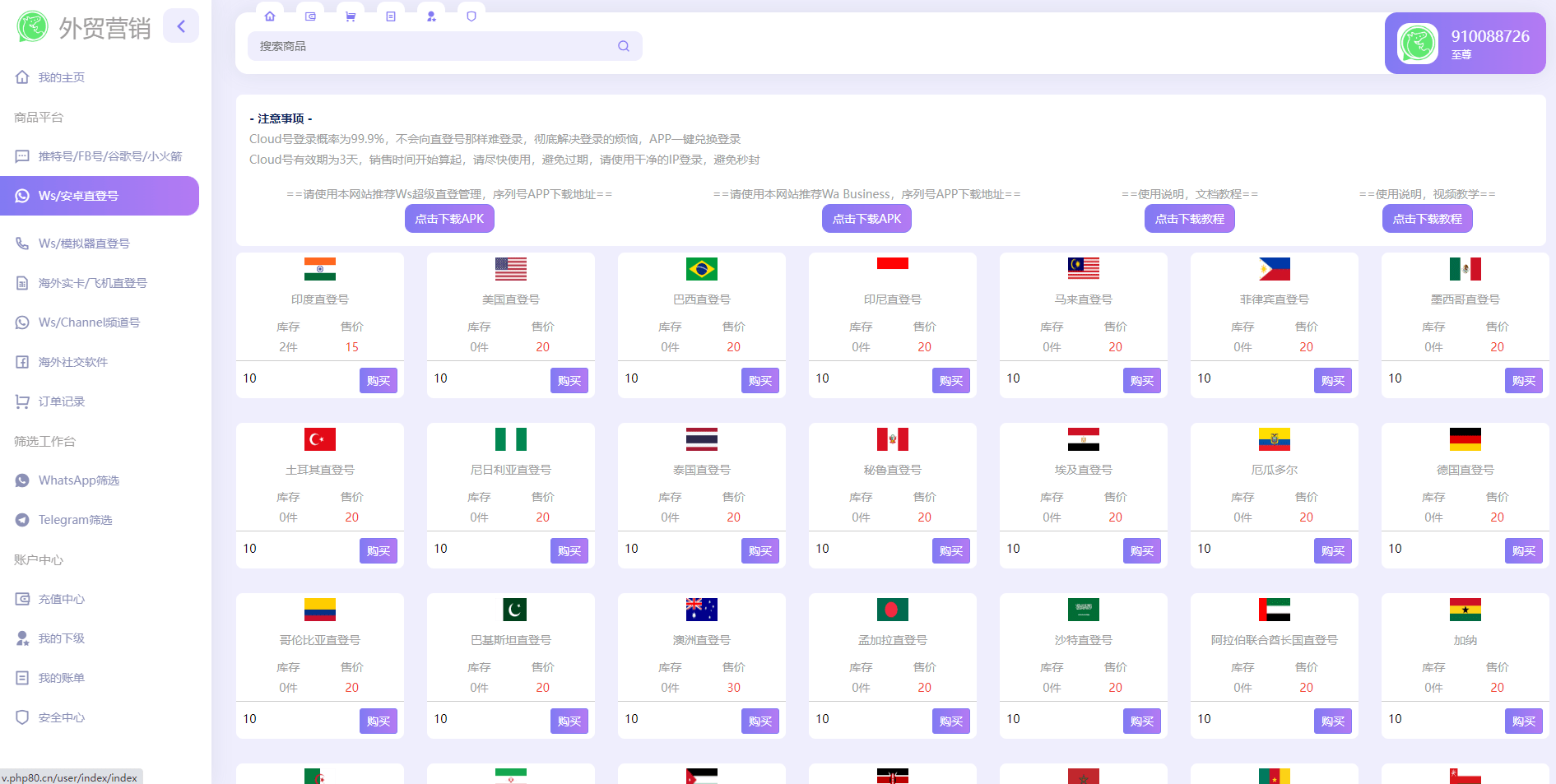Open Ws/模拟器直登号 in sidebar

[84, 244]
